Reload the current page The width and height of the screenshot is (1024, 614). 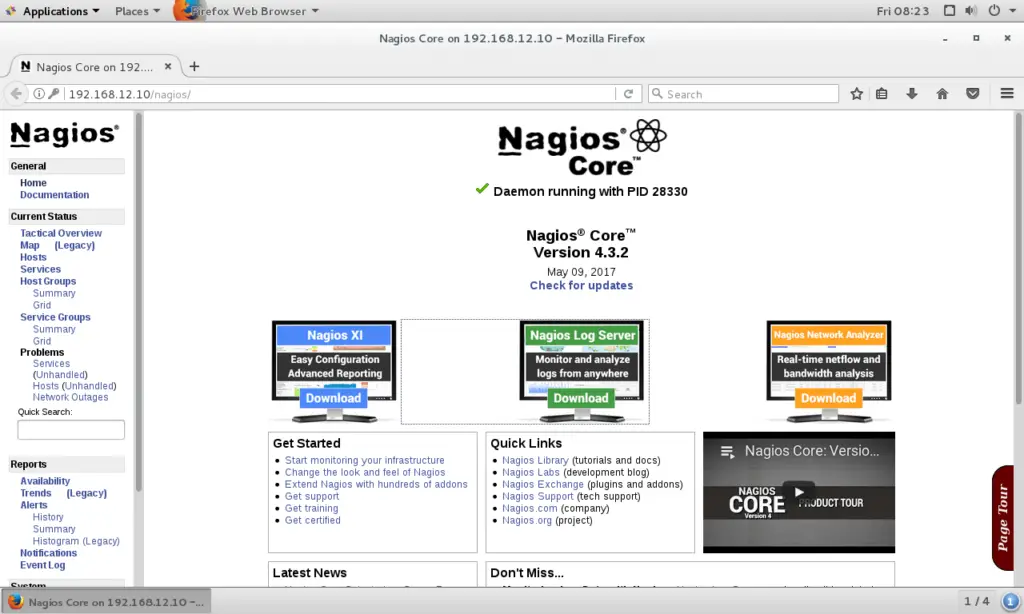(628, 93)
